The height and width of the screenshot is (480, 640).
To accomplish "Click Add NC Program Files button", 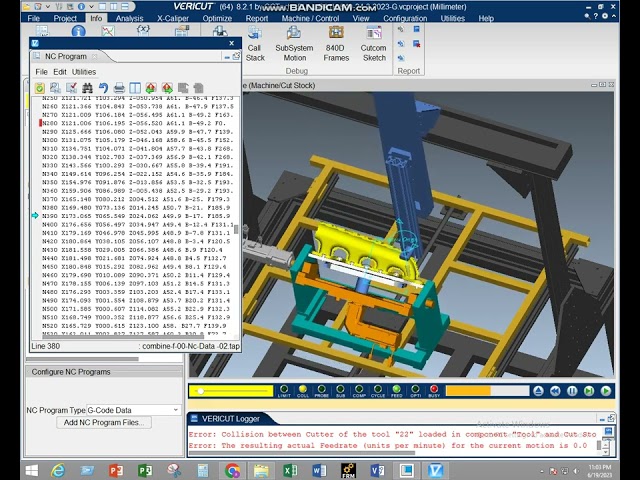I will pyautogui.click(x=104, y=422).
